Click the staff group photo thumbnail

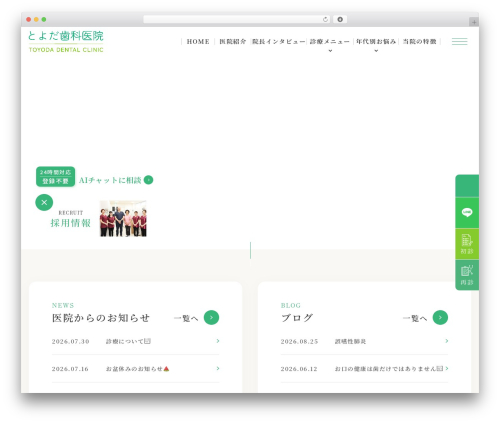coord(123,219)
